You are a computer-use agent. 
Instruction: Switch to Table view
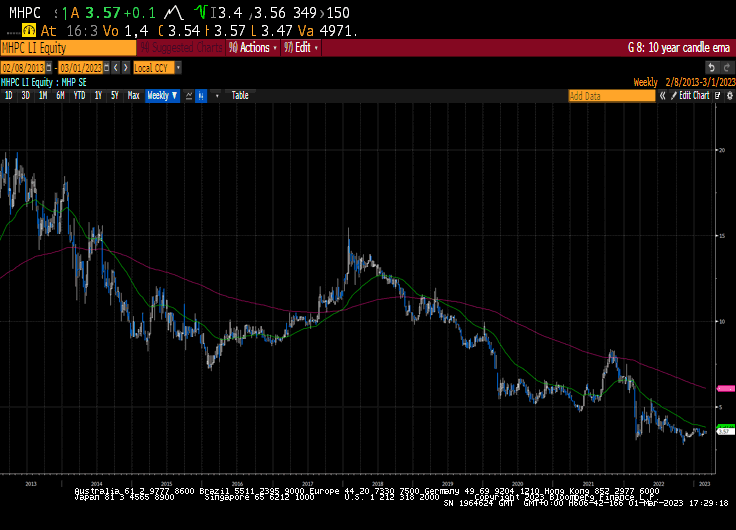coord(240,96)
